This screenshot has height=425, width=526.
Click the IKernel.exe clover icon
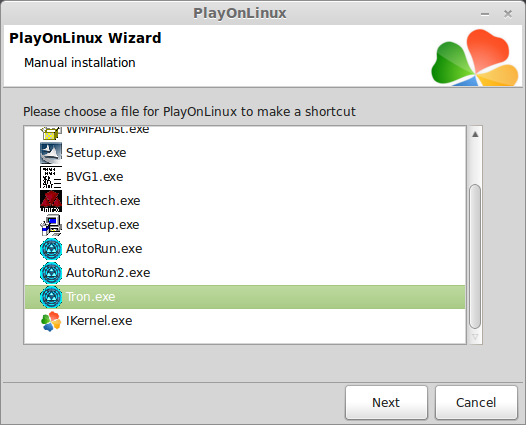51,321
